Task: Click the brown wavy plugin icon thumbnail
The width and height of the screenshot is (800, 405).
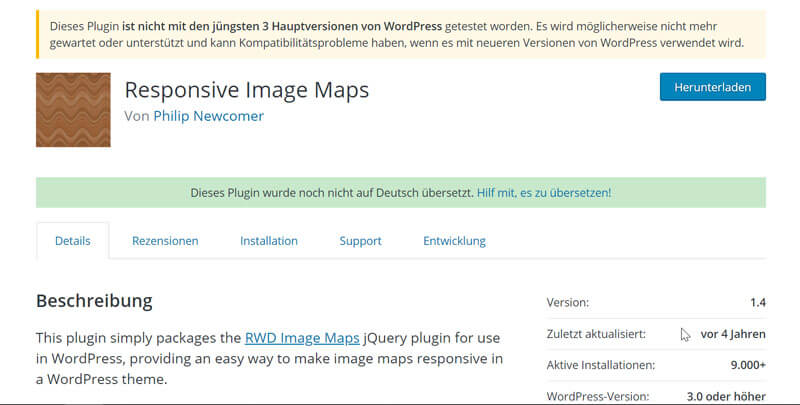Action: point(73,110)
